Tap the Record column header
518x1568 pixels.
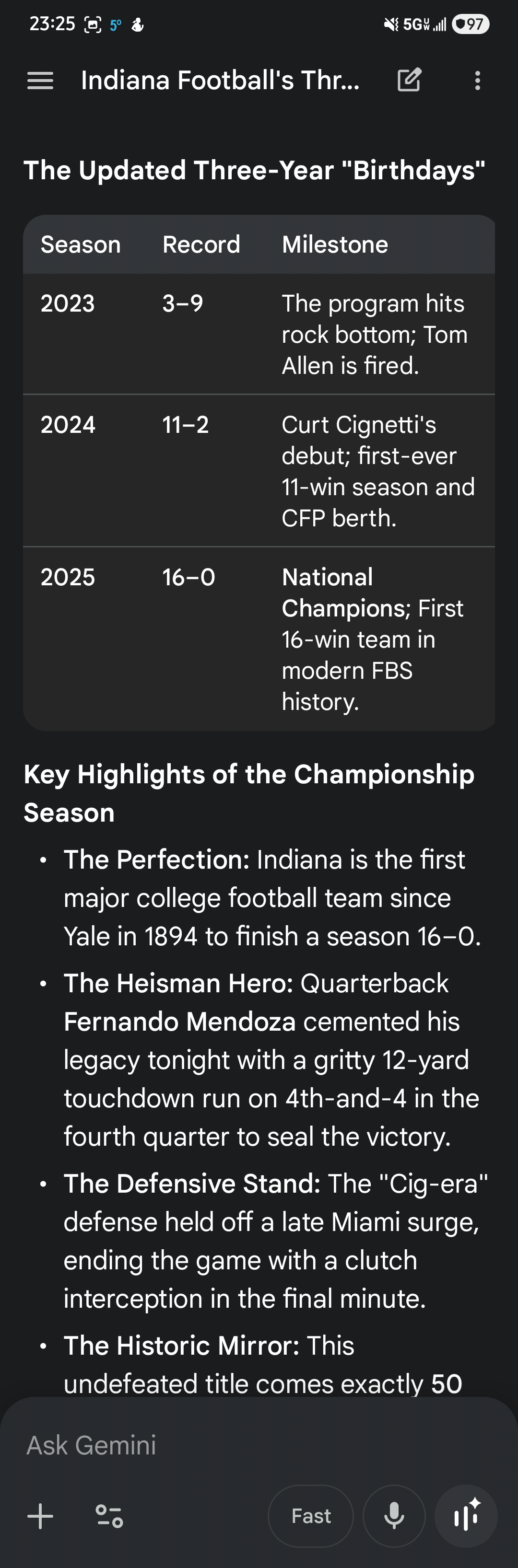click(x=201, y=244)
